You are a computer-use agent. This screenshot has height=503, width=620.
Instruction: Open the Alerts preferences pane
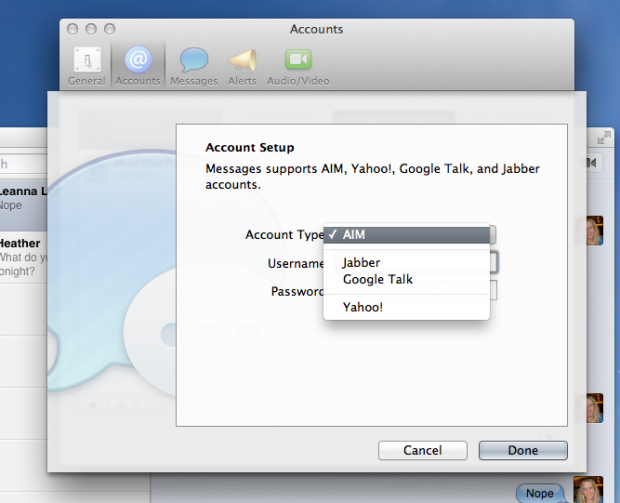pyautogui.click(x=242, y=65)
